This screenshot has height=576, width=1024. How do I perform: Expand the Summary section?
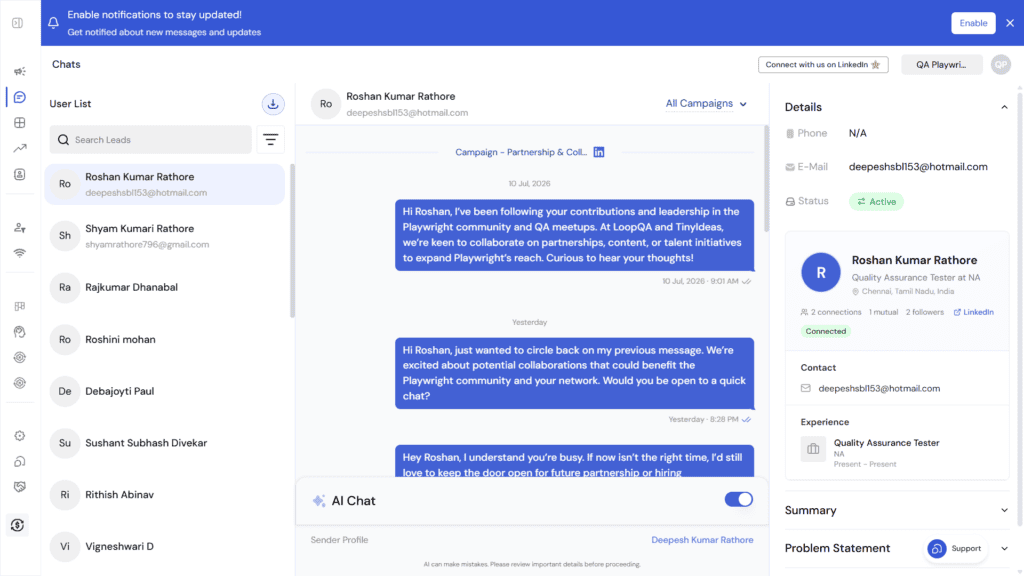click(1004, 511)
